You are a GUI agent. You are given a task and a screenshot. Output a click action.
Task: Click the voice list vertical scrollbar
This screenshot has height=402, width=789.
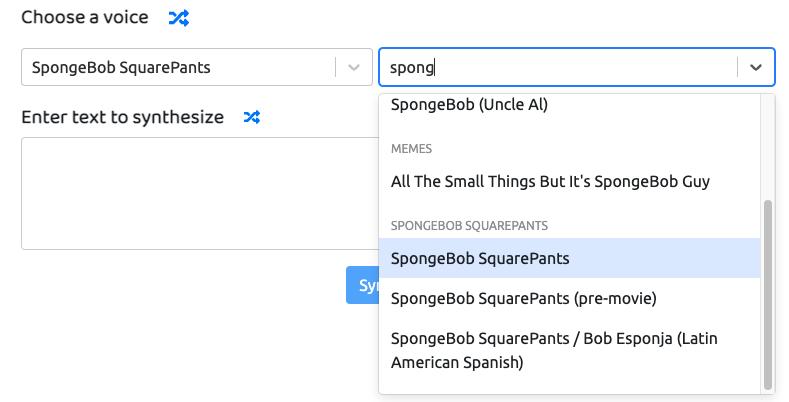(767, 294)
